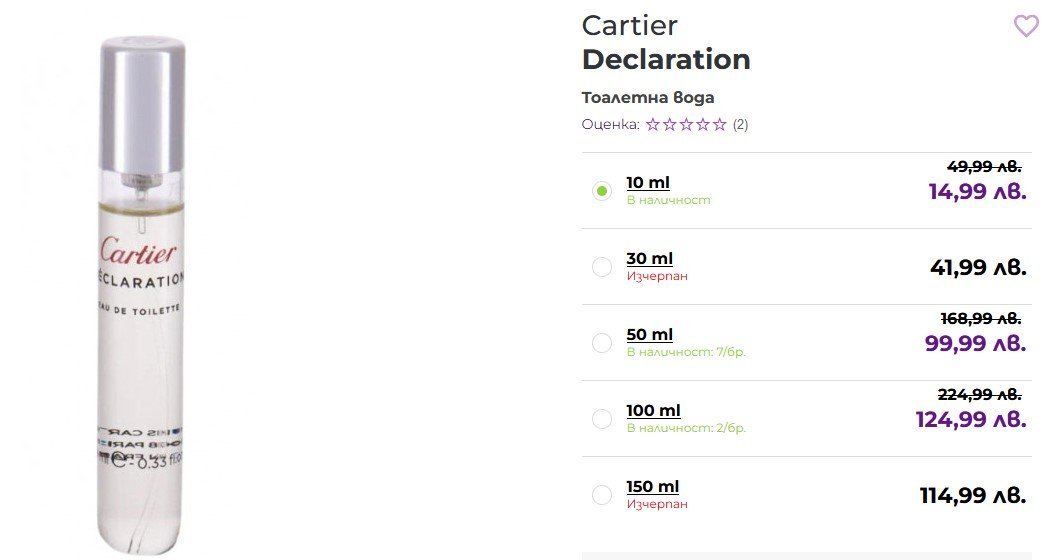Click the first rating star
Screen dimensions: 1057x560
point(653,125)
